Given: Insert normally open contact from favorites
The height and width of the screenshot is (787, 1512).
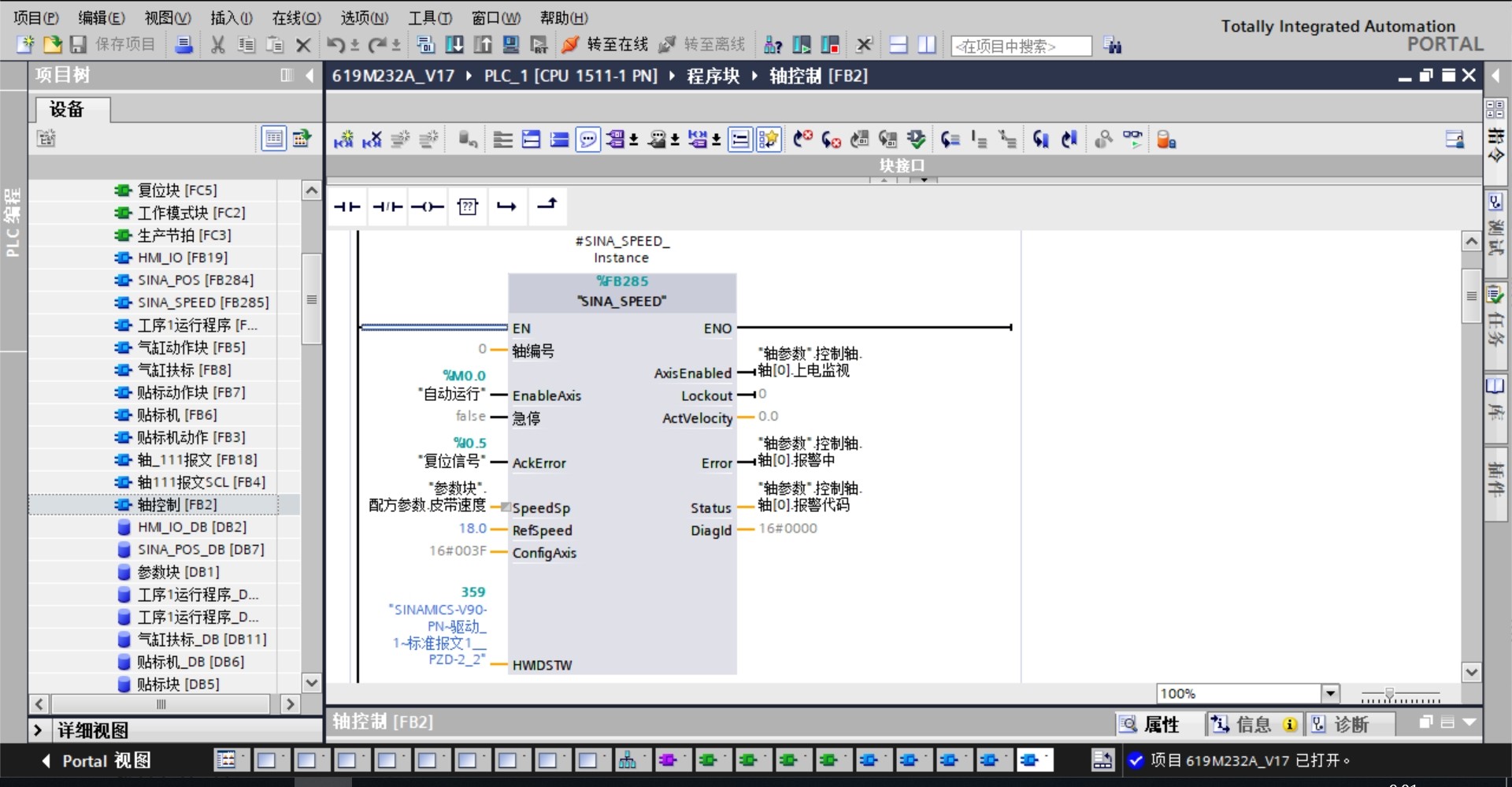Looking at the screenshot, I should (x=346, y=207).
